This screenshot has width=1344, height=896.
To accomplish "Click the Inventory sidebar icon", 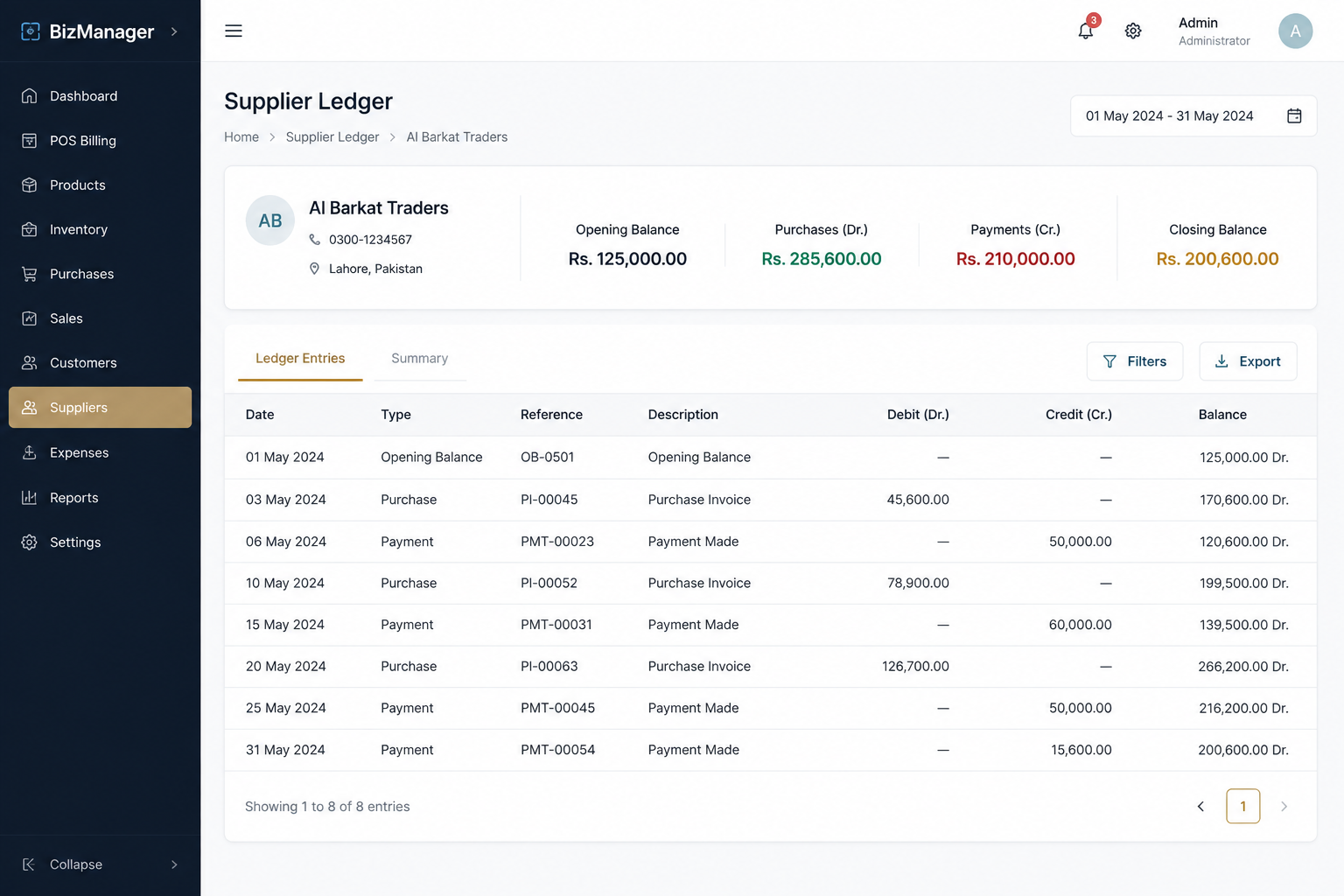I will point(30,229).
